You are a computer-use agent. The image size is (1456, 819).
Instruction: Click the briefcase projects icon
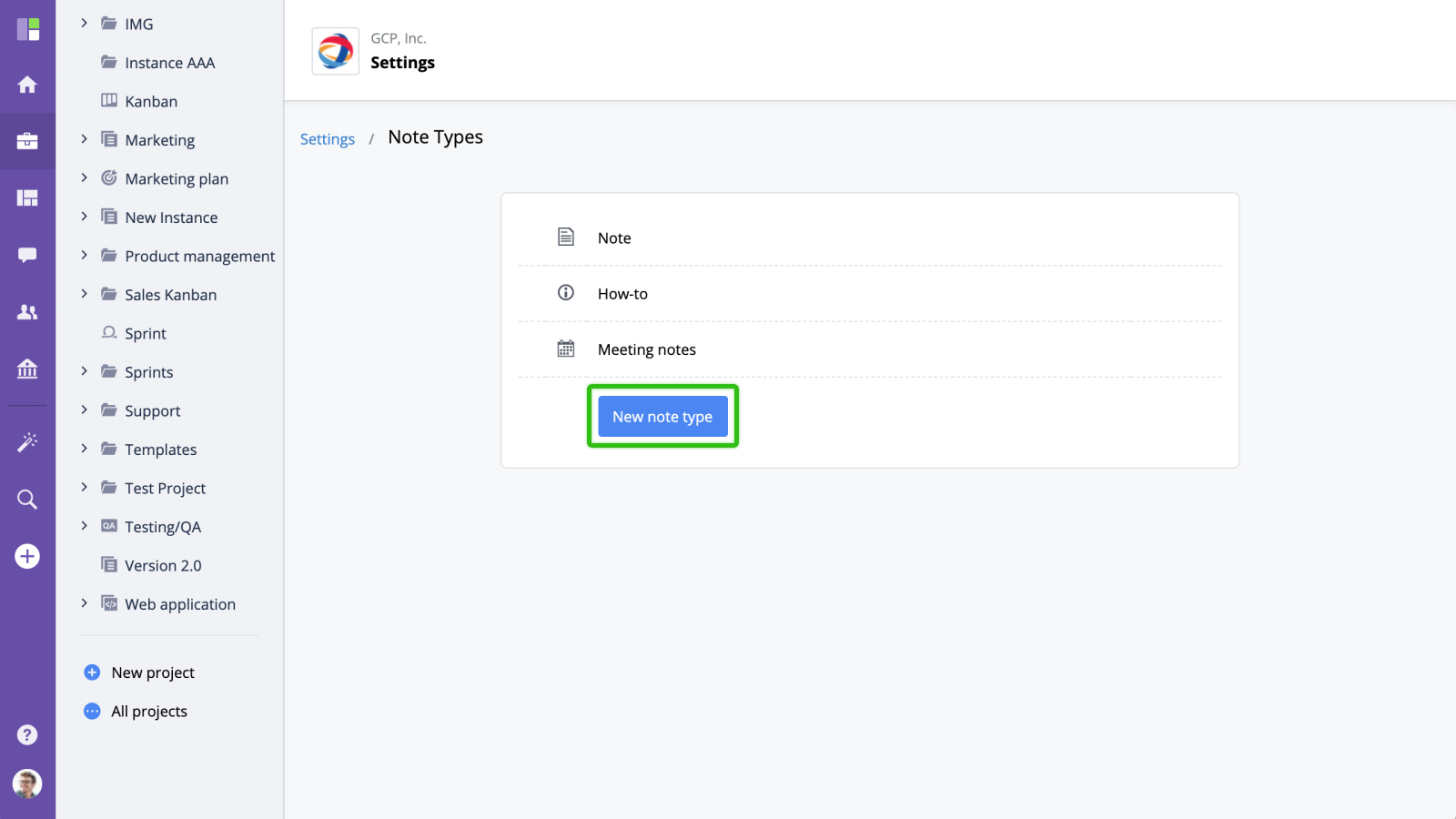coord(27,141)
